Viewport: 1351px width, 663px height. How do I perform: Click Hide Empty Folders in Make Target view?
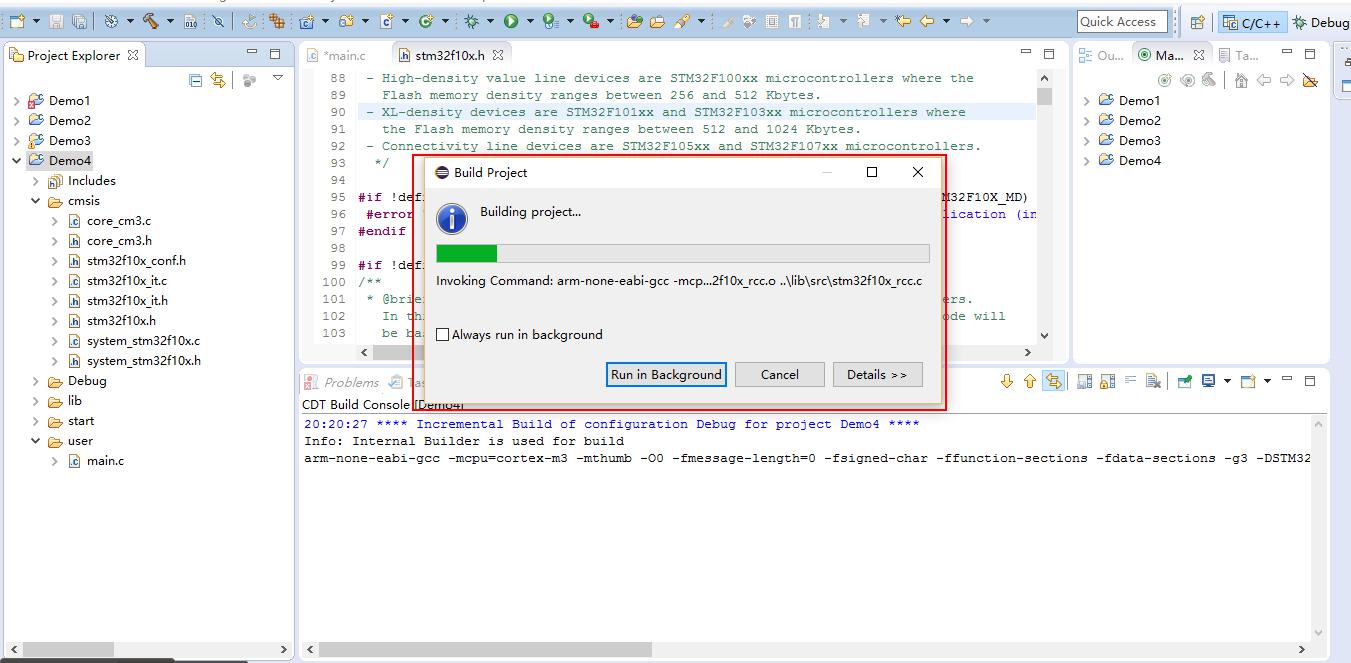click(1310, 80)
